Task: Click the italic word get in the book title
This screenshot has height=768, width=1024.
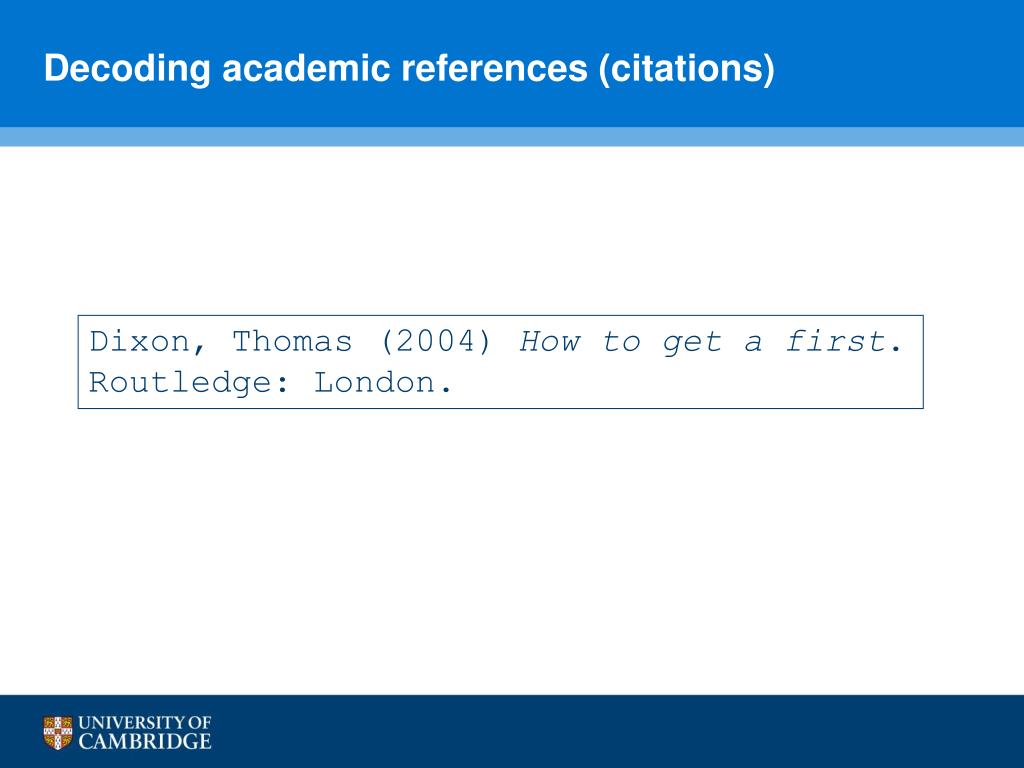Action: tap(692, 343)
